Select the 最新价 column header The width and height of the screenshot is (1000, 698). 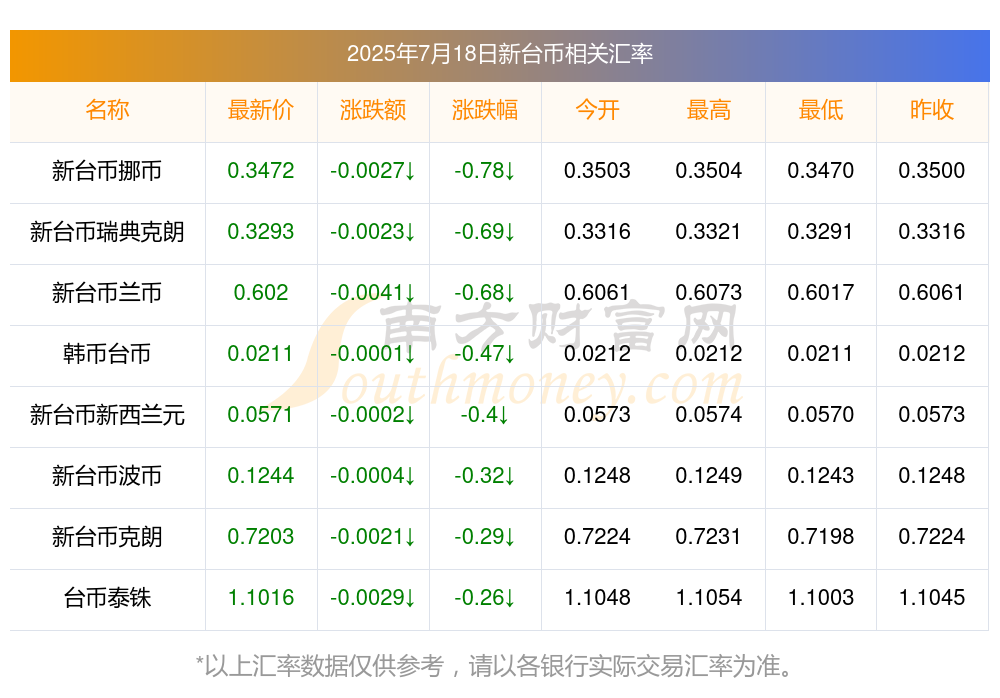coord(261,110)
